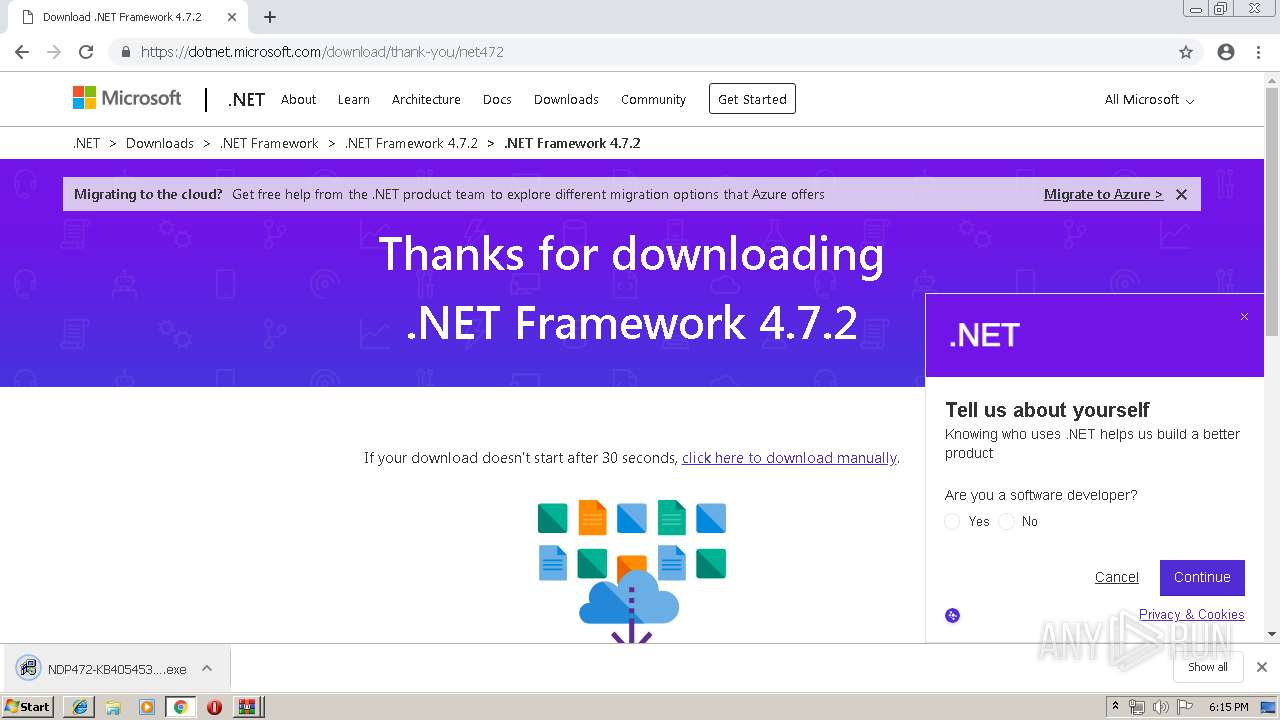
Task: Close the downloads bar
Action: [1262, 667]
